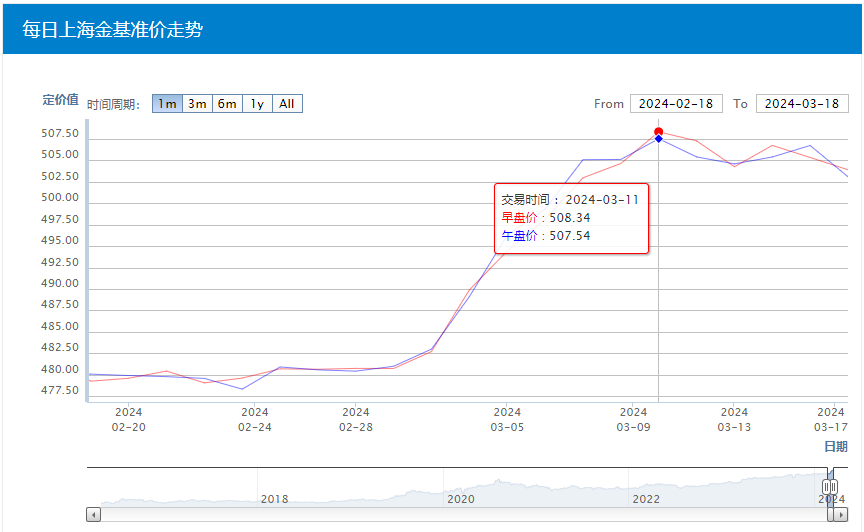Click the red morning price data point

pyautogui.click(x=658, y=132)
